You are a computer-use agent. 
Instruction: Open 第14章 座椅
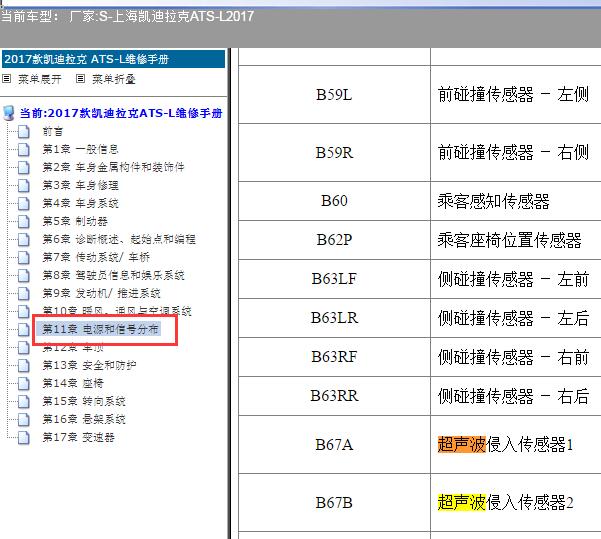[73, 384]
